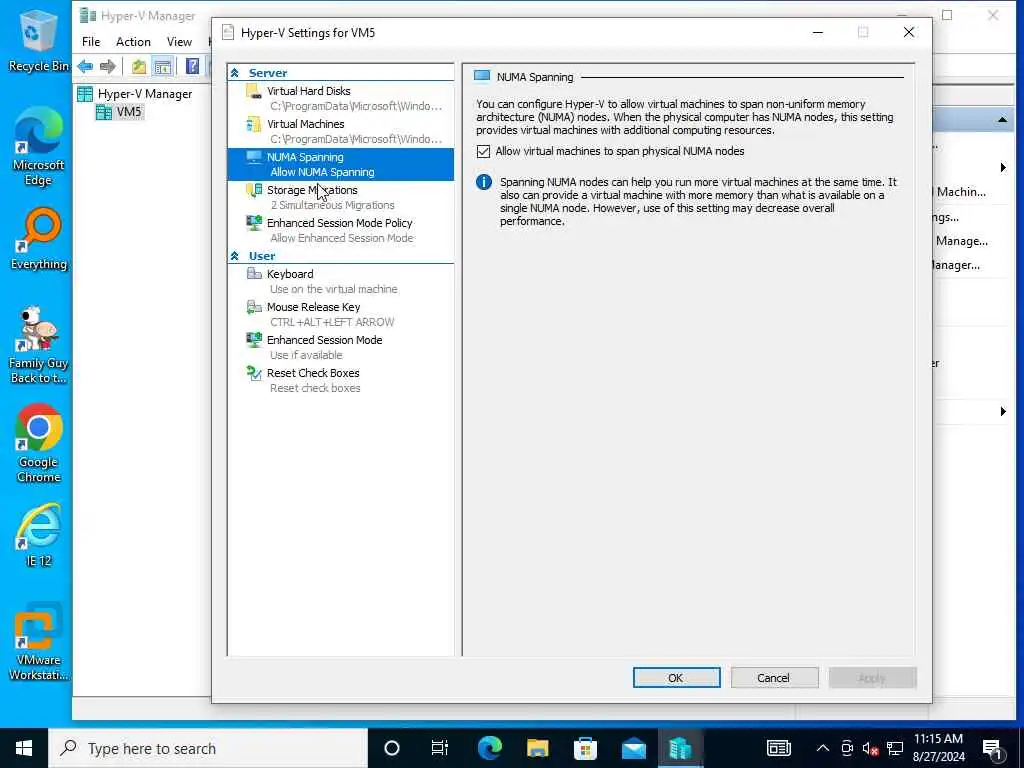Click the taskbar clock showing 11:15 AM
1024x768 pixels.
938,748
